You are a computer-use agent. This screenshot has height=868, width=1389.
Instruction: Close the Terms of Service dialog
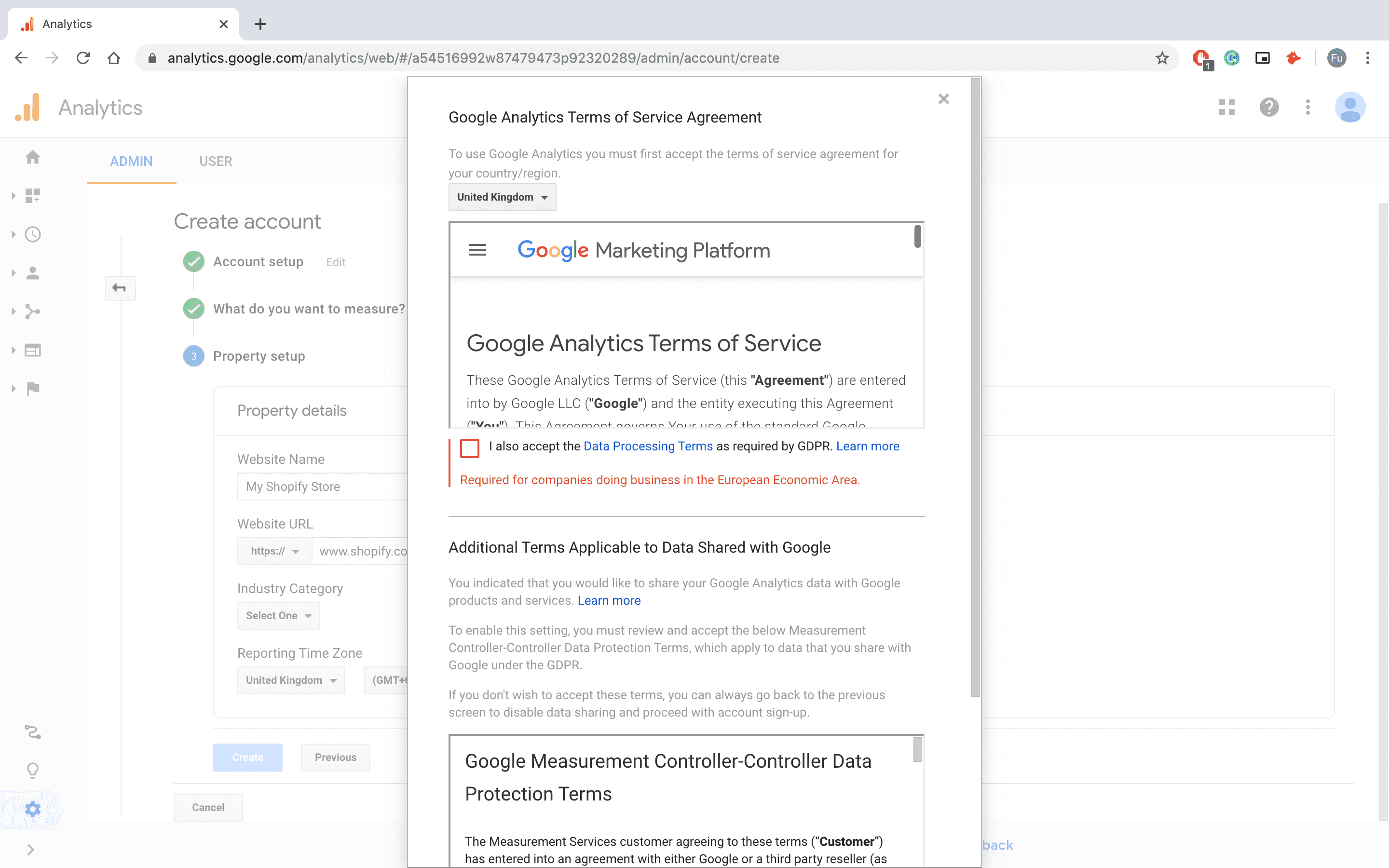pos(943,99)
